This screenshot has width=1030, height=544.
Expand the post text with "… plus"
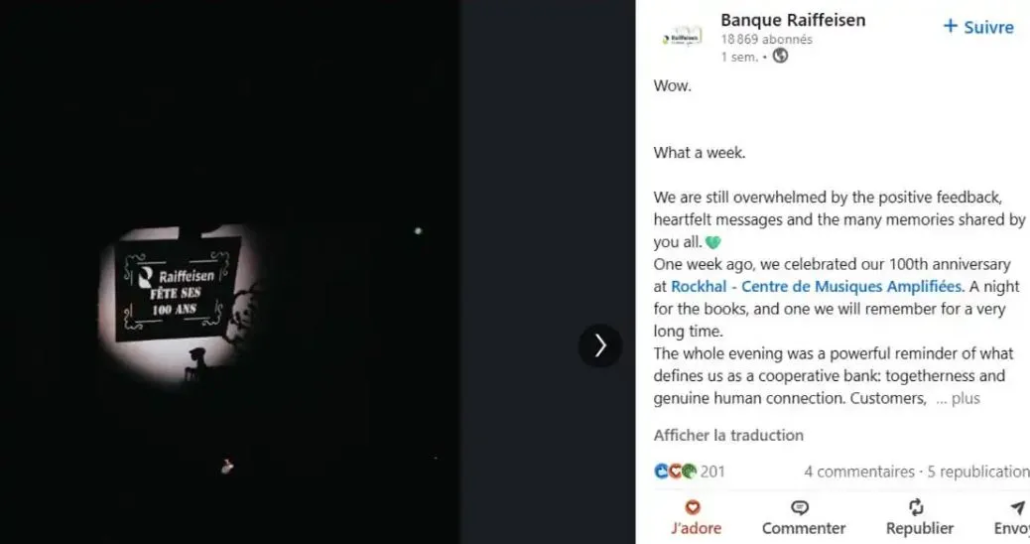pyautogui.click(x=958, y=398)
